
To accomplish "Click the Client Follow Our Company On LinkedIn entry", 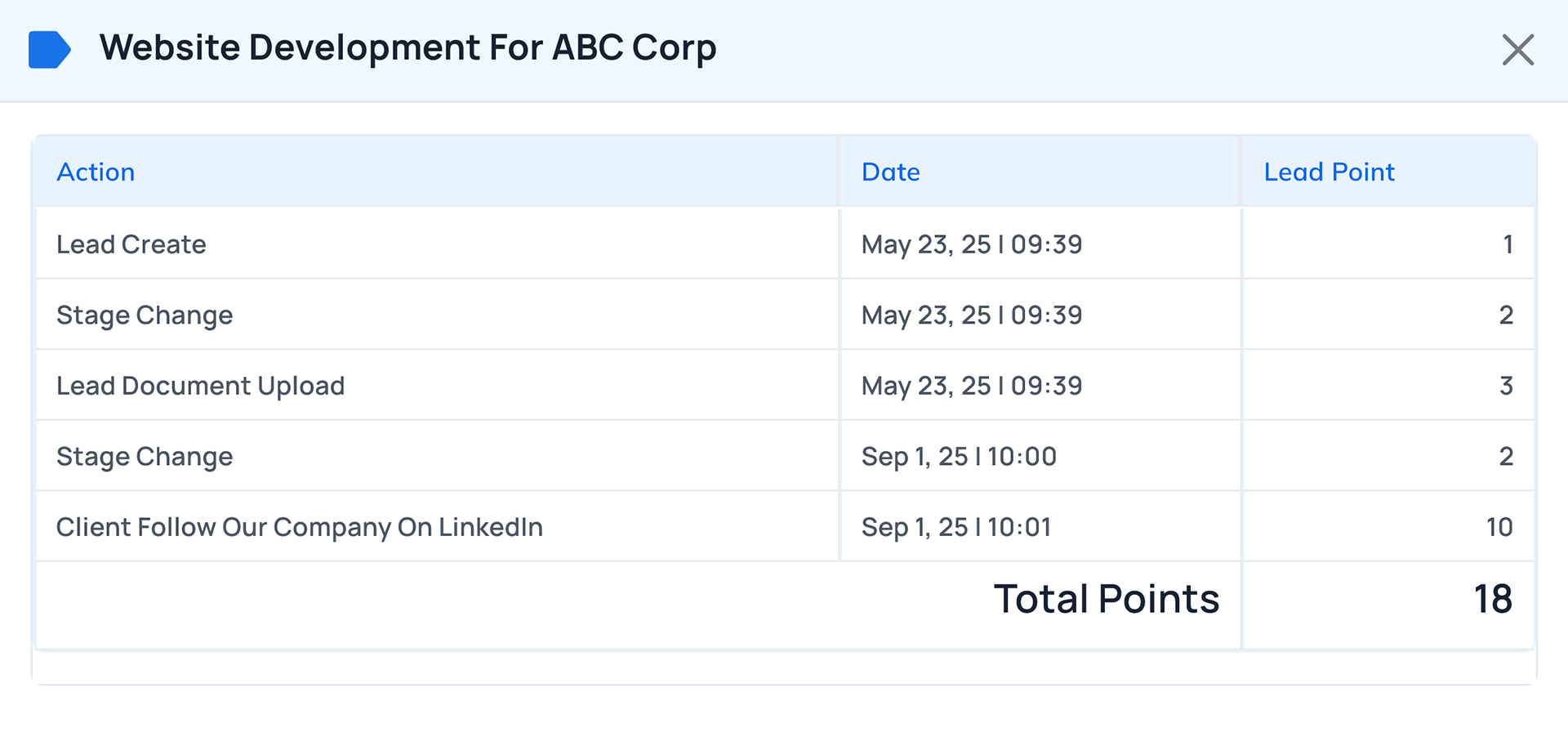I will (x=299, y=527).
